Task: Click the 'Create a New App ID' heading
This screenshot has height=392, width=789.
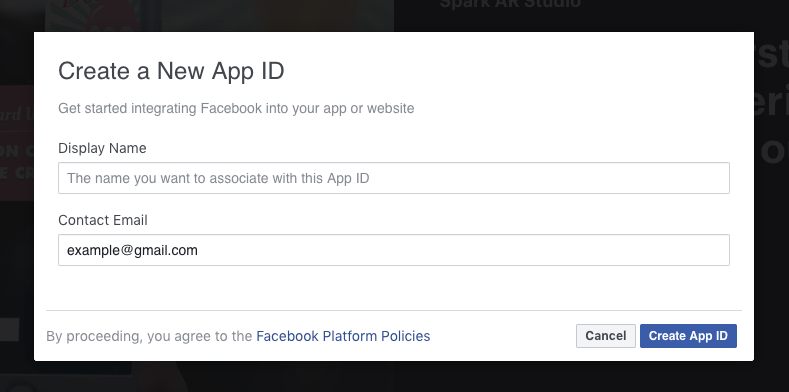Action: 171,70
